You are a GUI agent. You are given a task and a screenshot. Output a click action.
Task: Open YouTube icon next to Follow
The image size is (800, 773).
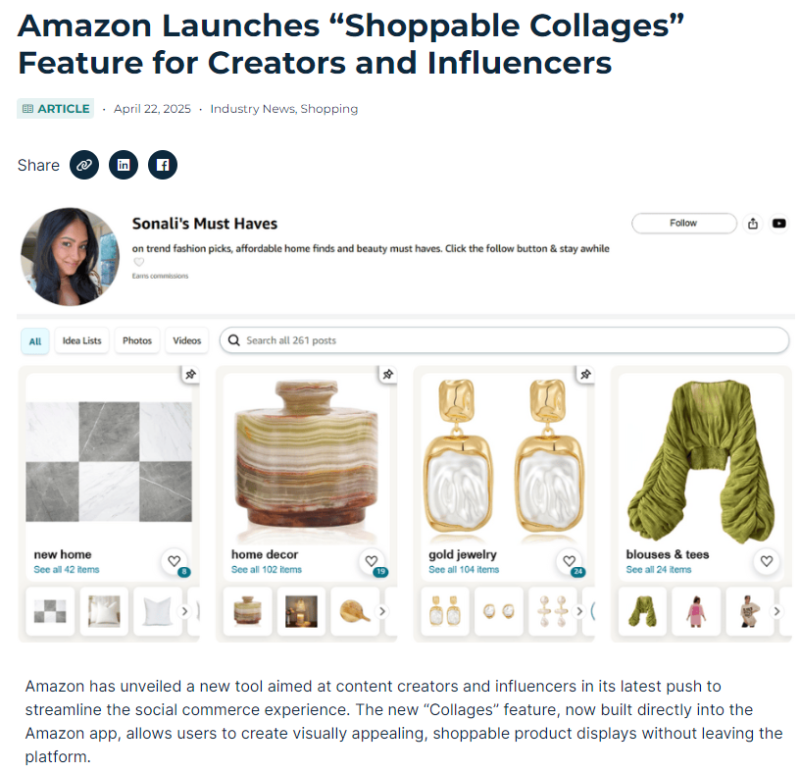click(779, 223)
